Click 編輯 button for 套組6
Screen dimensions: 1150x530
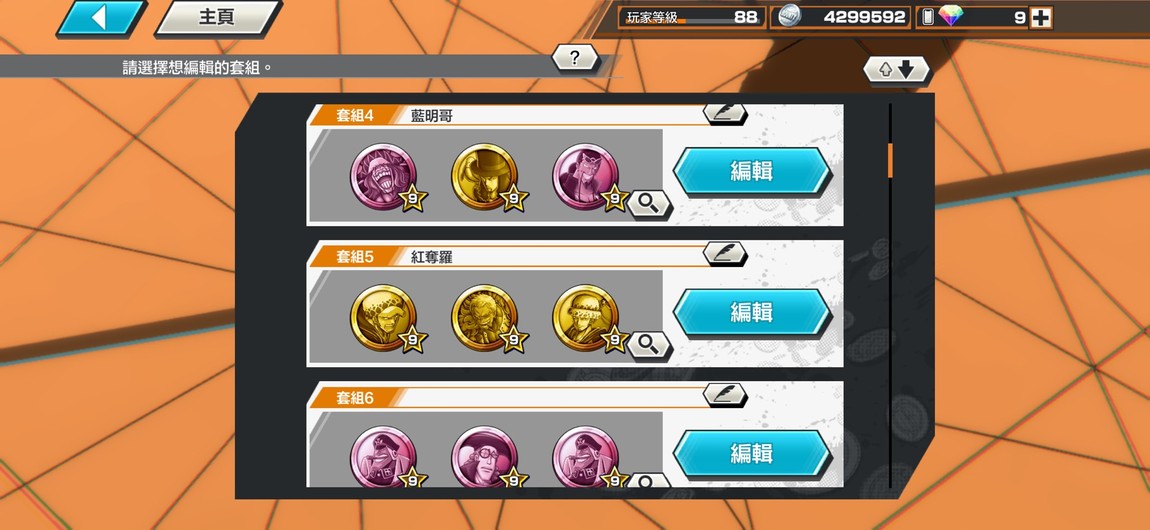pos(752,454)
